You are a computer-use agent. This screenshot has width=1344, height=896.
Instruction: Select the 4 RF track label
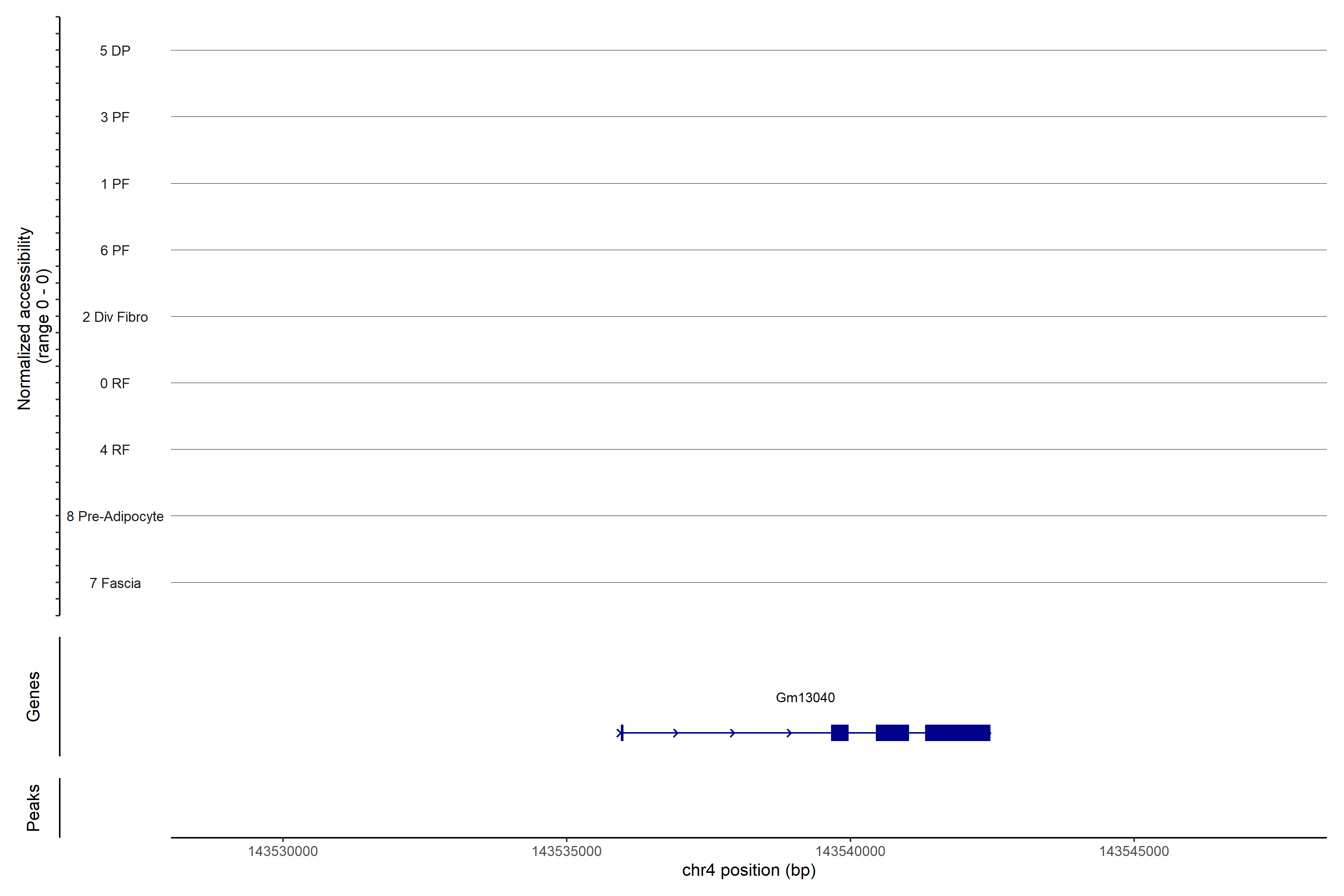click(x=115, y=450)
